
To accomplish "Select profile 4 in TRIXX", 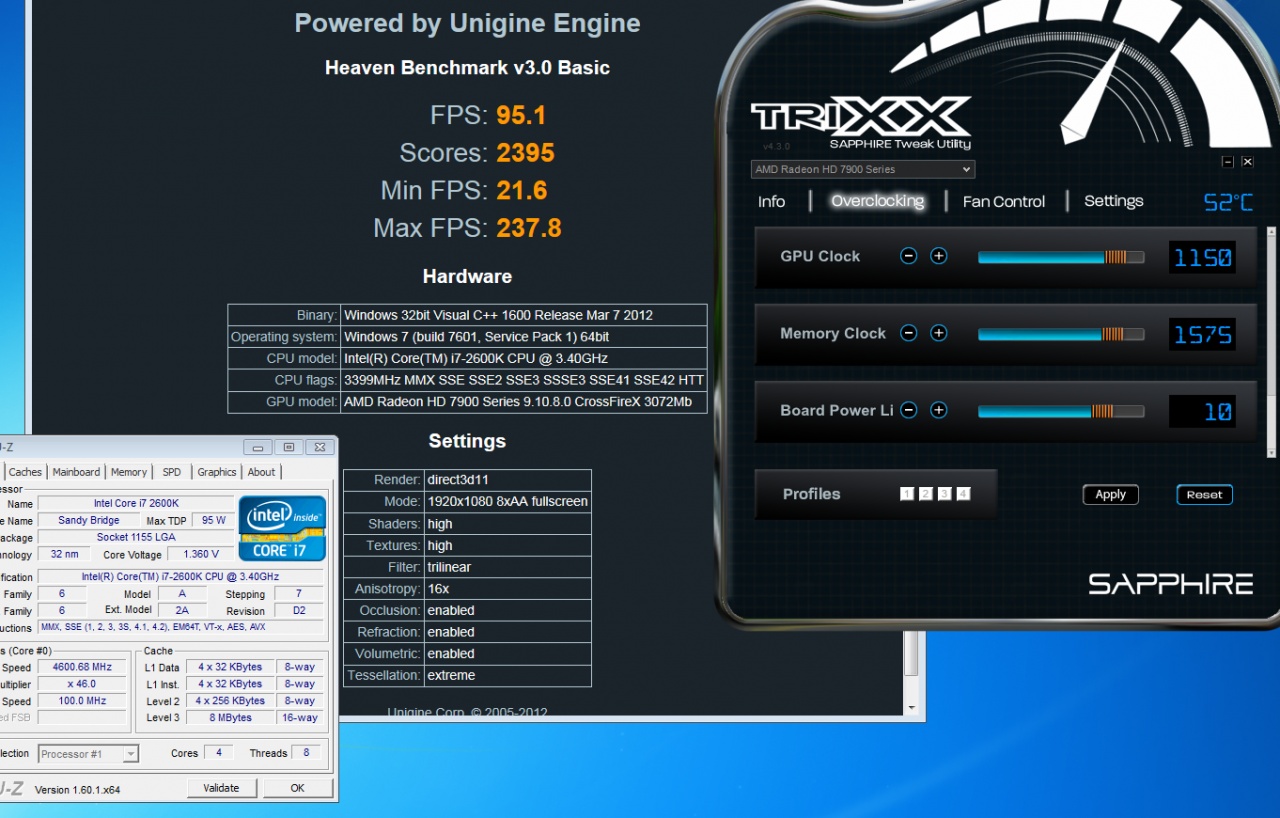I will pos(964,494).
